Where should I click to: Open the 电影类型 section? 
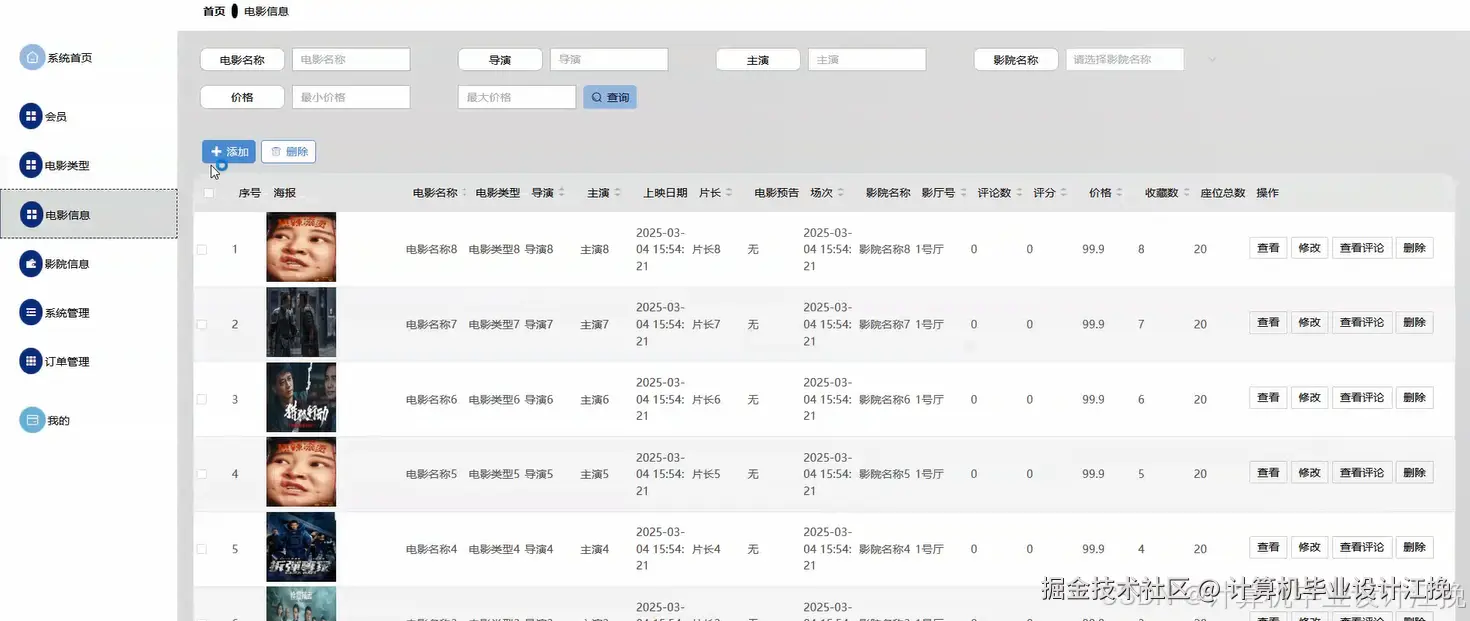tap(64, 165)
